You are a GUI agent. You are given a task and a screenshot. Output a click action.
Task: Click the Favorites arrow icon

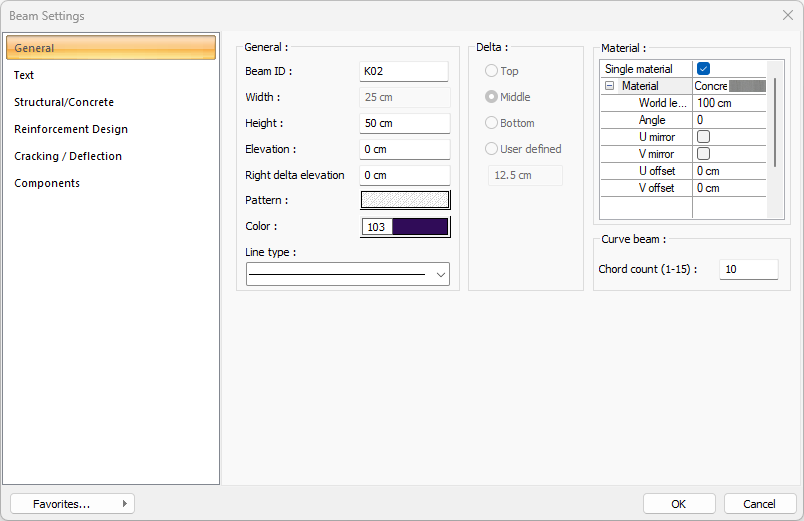(124, 504)
